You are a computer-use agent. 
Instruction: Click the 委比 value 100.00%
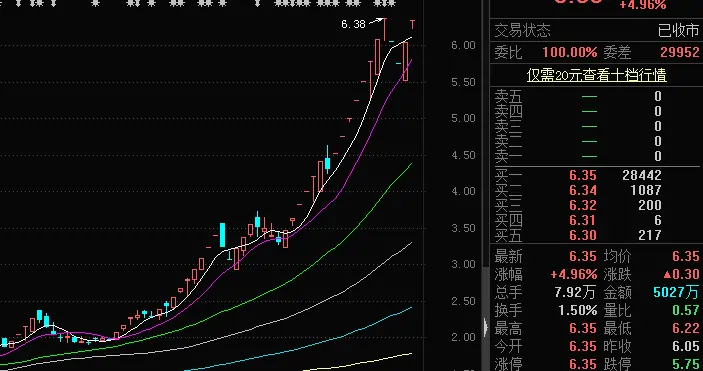coord(569,52)
